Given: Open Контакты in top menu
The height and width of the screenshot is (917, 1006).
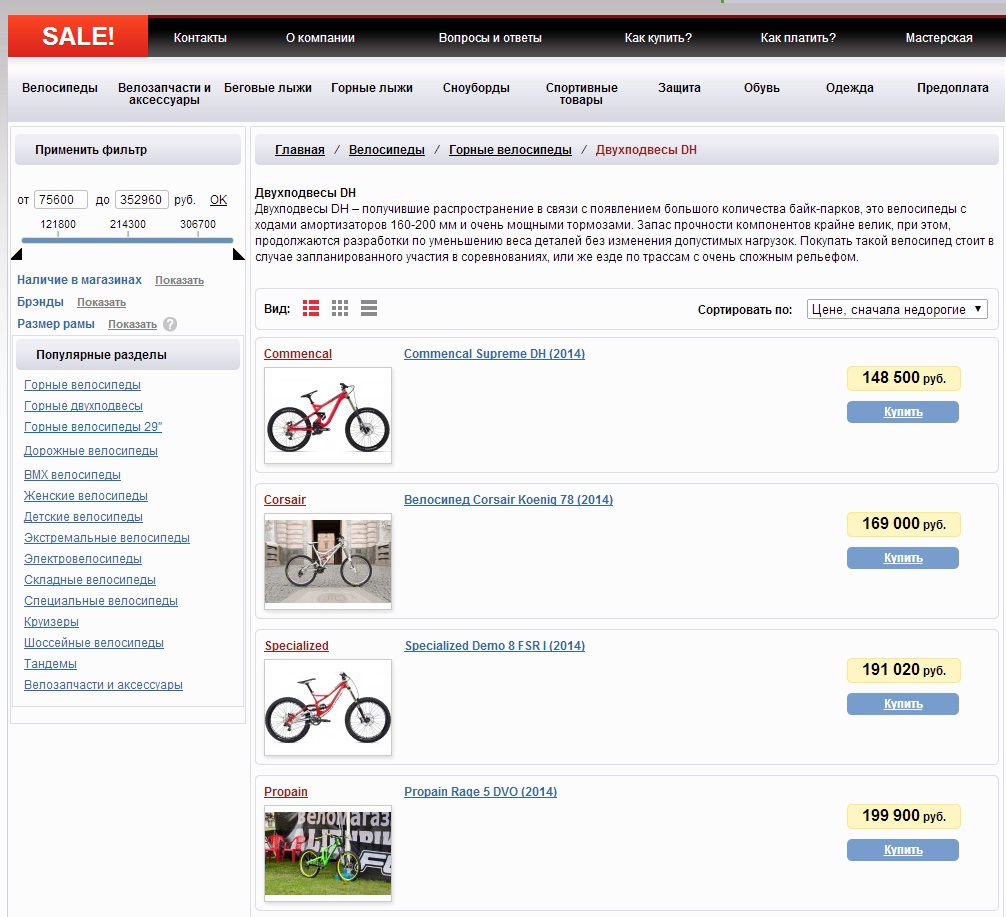Looking at the screenshot, I should pyautogui.click(x=200, y=38).
